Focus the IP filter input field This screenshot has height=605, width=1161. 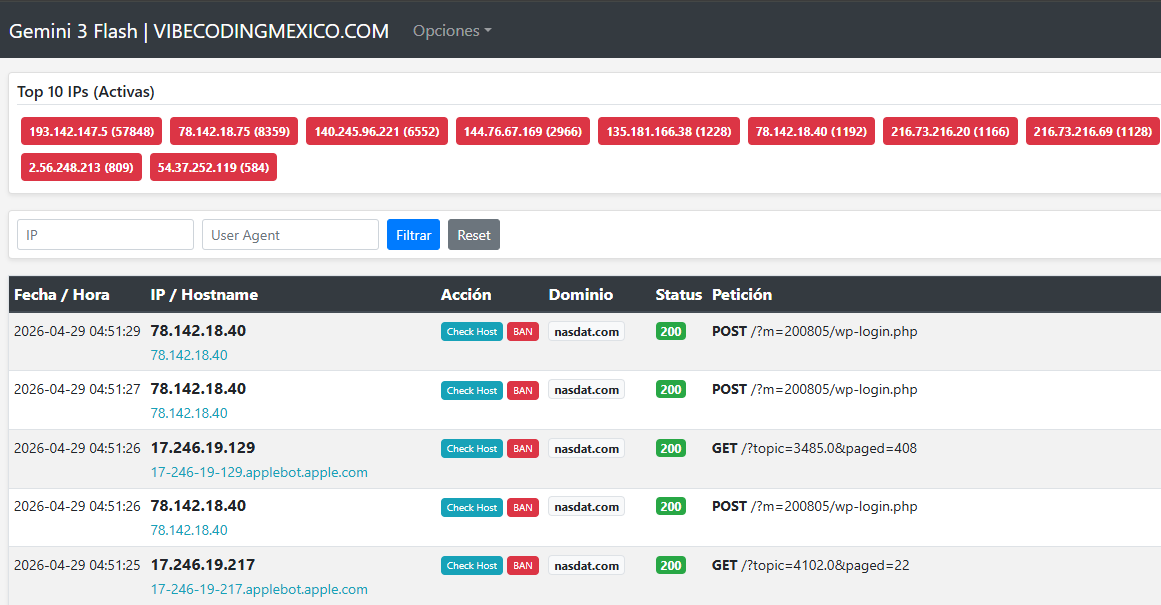point(105,235)
